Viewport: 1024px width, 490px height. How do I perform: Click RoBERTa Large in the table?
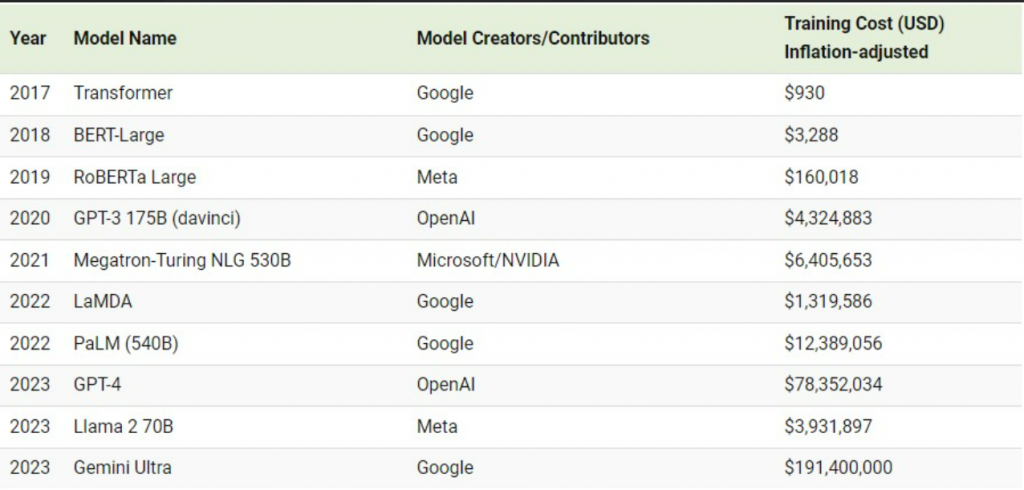[135, 176]
